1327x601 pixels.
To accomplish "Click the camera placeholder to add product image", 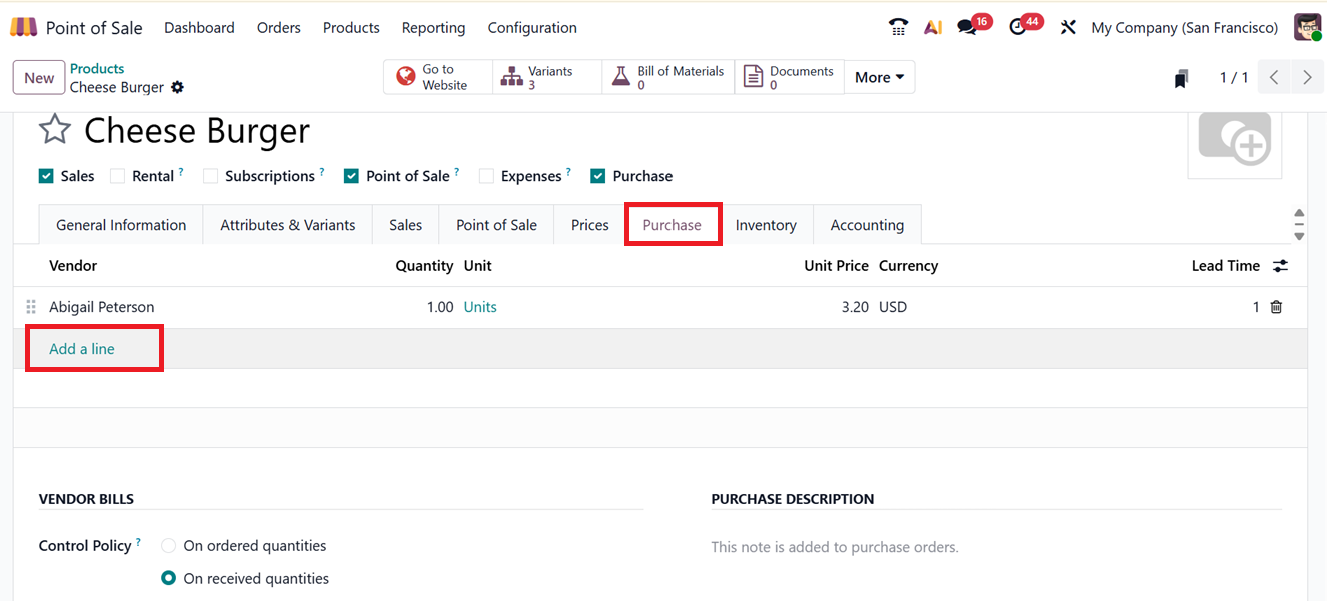I will (1235, 142).
